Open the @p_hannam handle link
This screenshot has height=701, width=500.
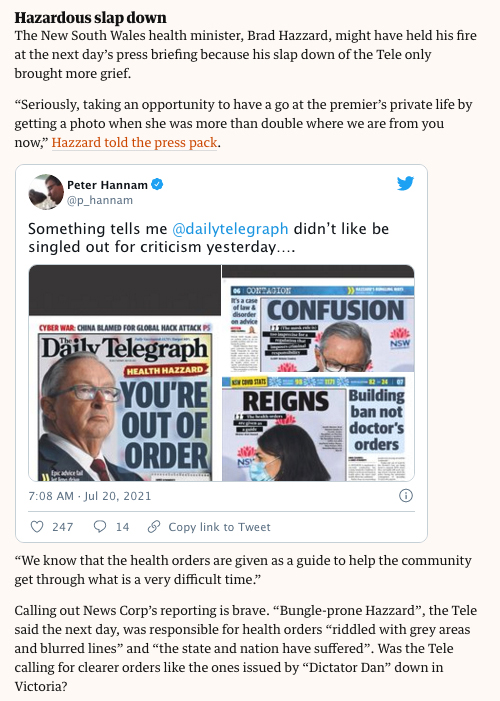point(100,200)
